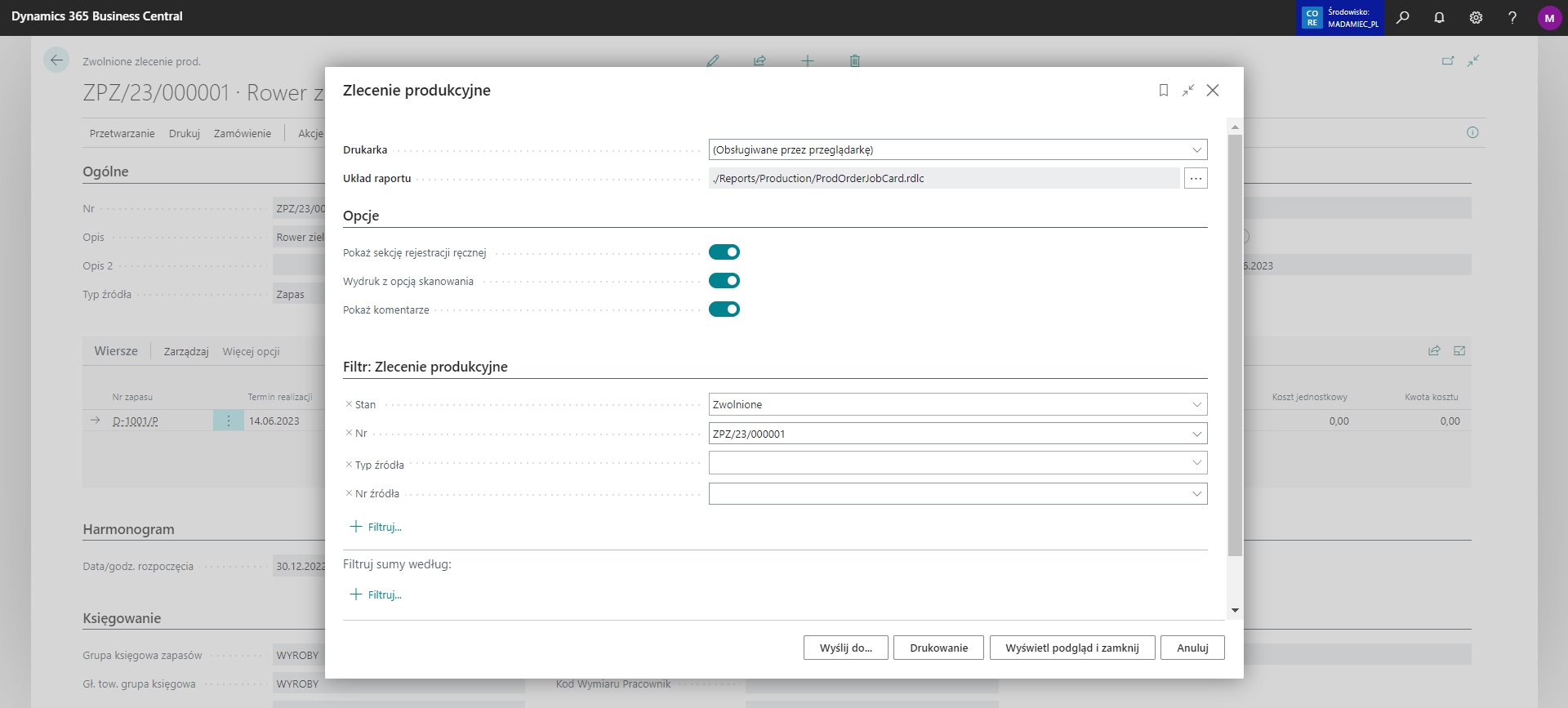Viewport: 1568px width, 708px height.
Task: Open the Zarządzaj menu in Wiersze
Action: click(186, 352)
